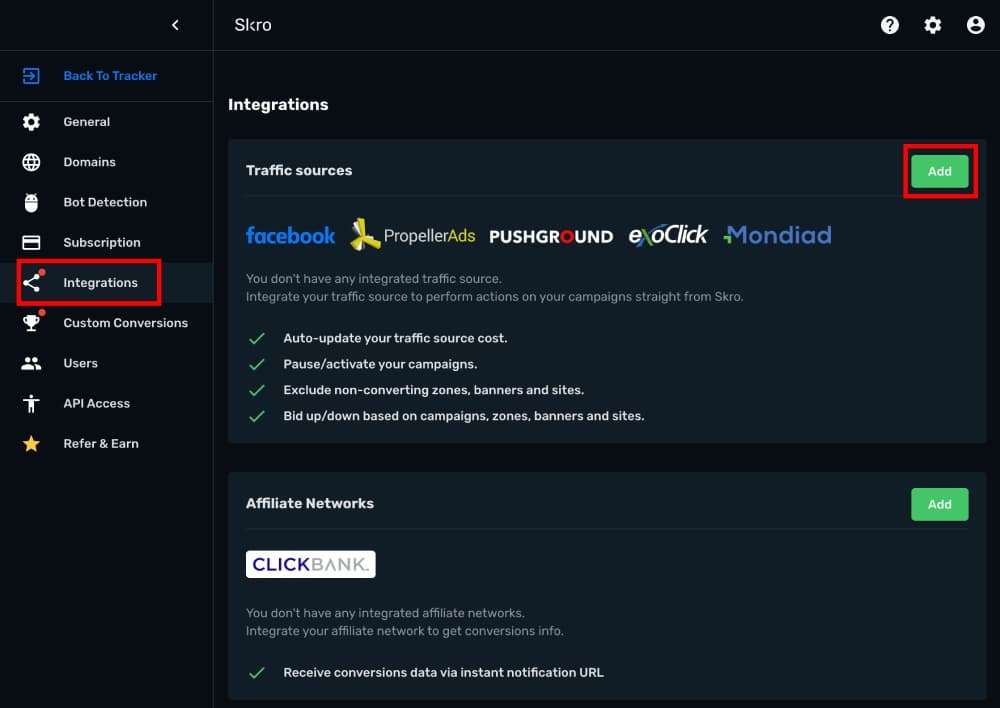Open the Users menu item
Screen dimensions: 1000x708
pyautogui.click(x=80, y=363)
